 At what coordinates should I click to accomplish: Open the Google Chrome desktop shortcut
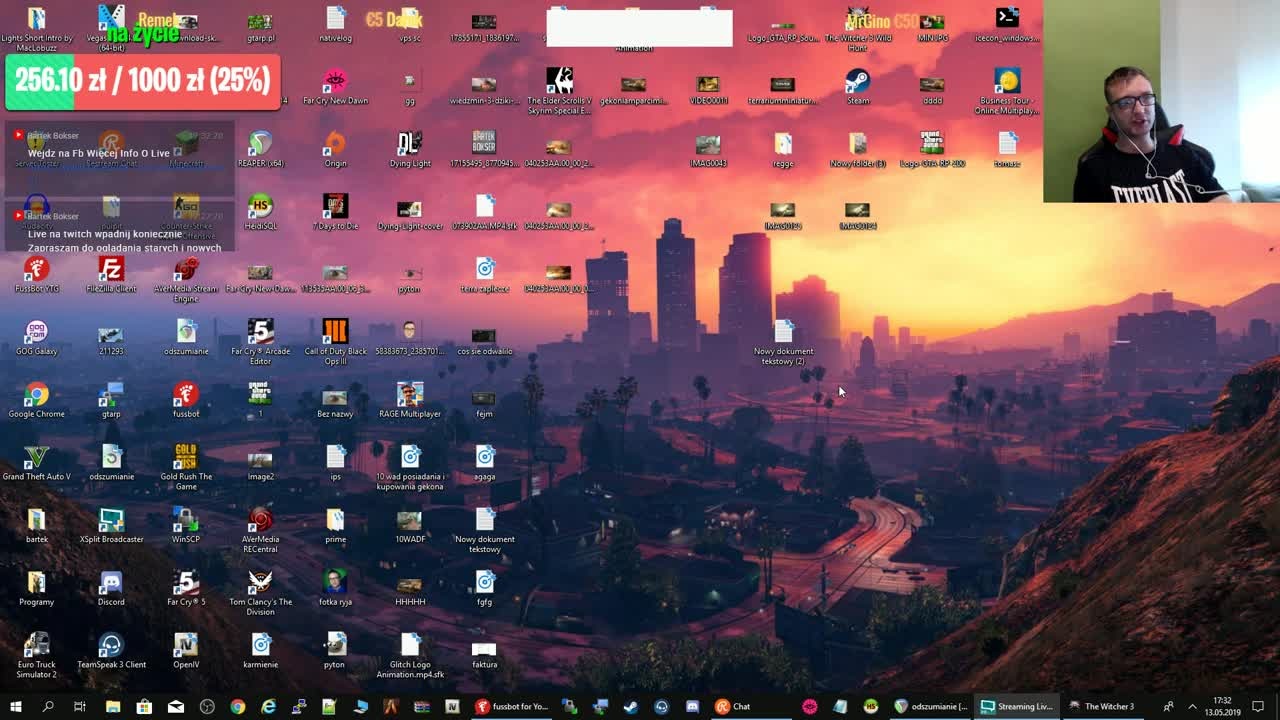[x=37, y=400]
